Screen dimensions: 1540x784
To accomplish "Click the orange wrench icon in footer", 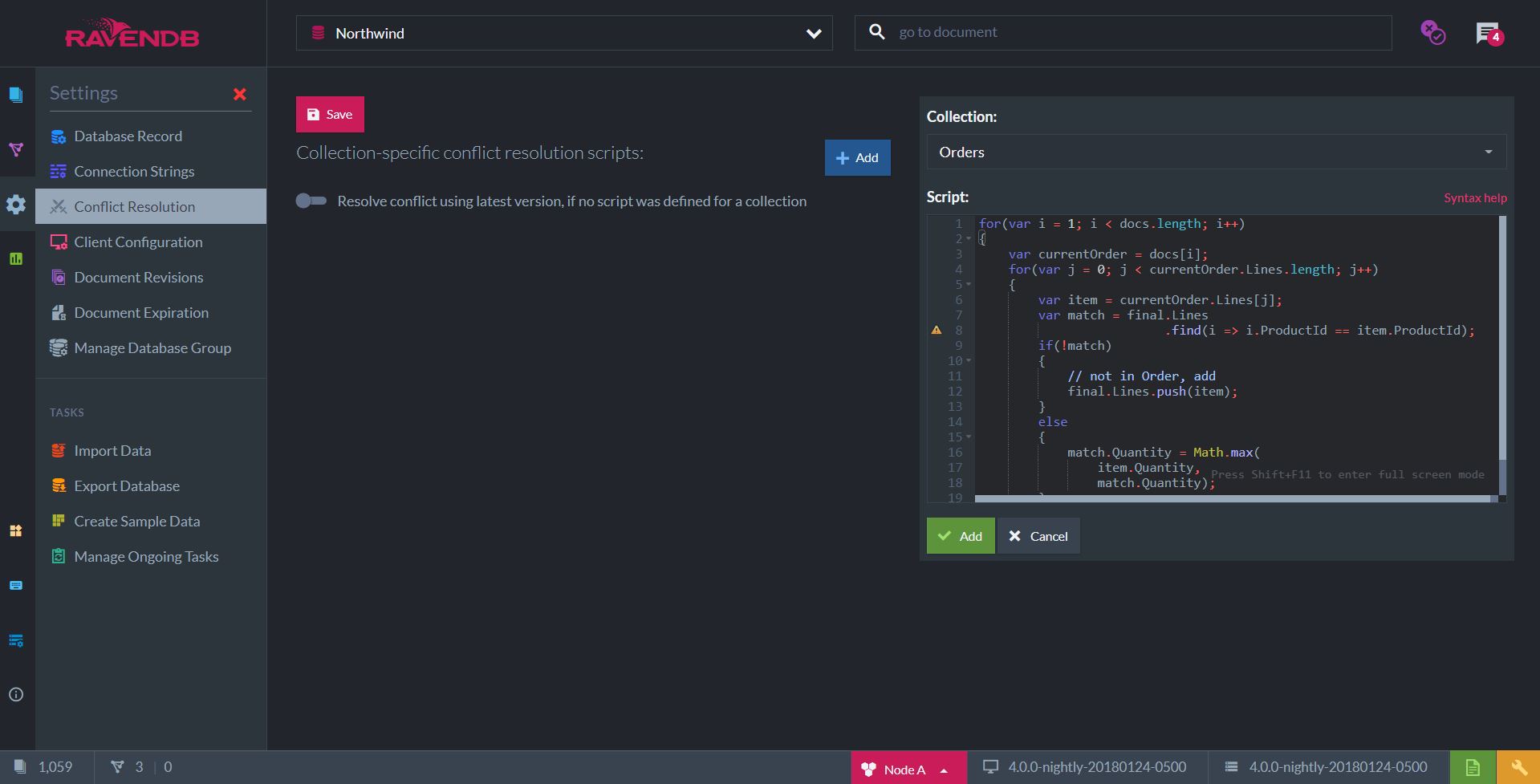I will (1518, 768).
